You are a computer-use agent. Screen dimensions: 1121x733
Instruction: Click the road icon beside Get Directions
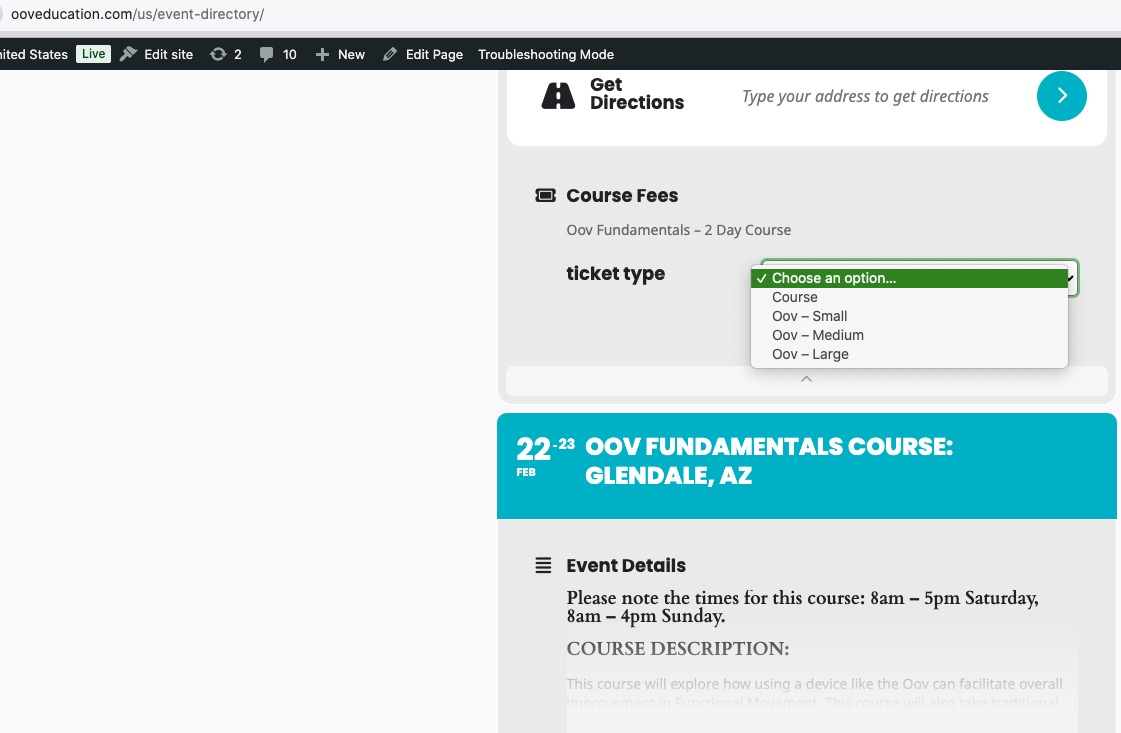(558, 95)
